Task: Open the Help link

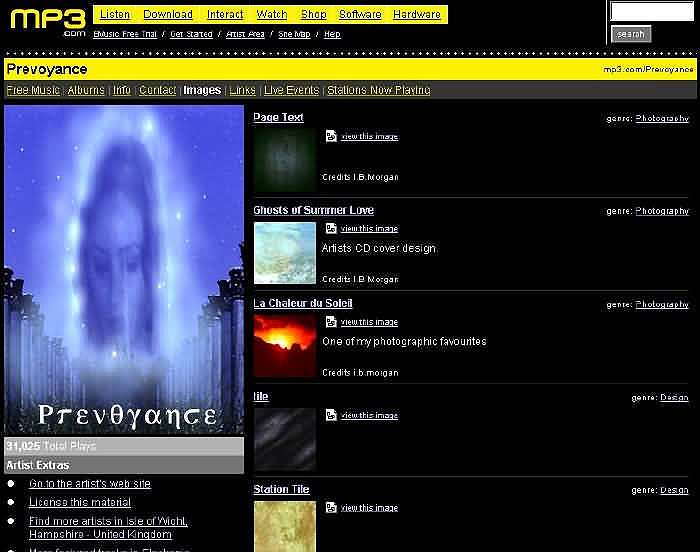Action: click(332, 34)
